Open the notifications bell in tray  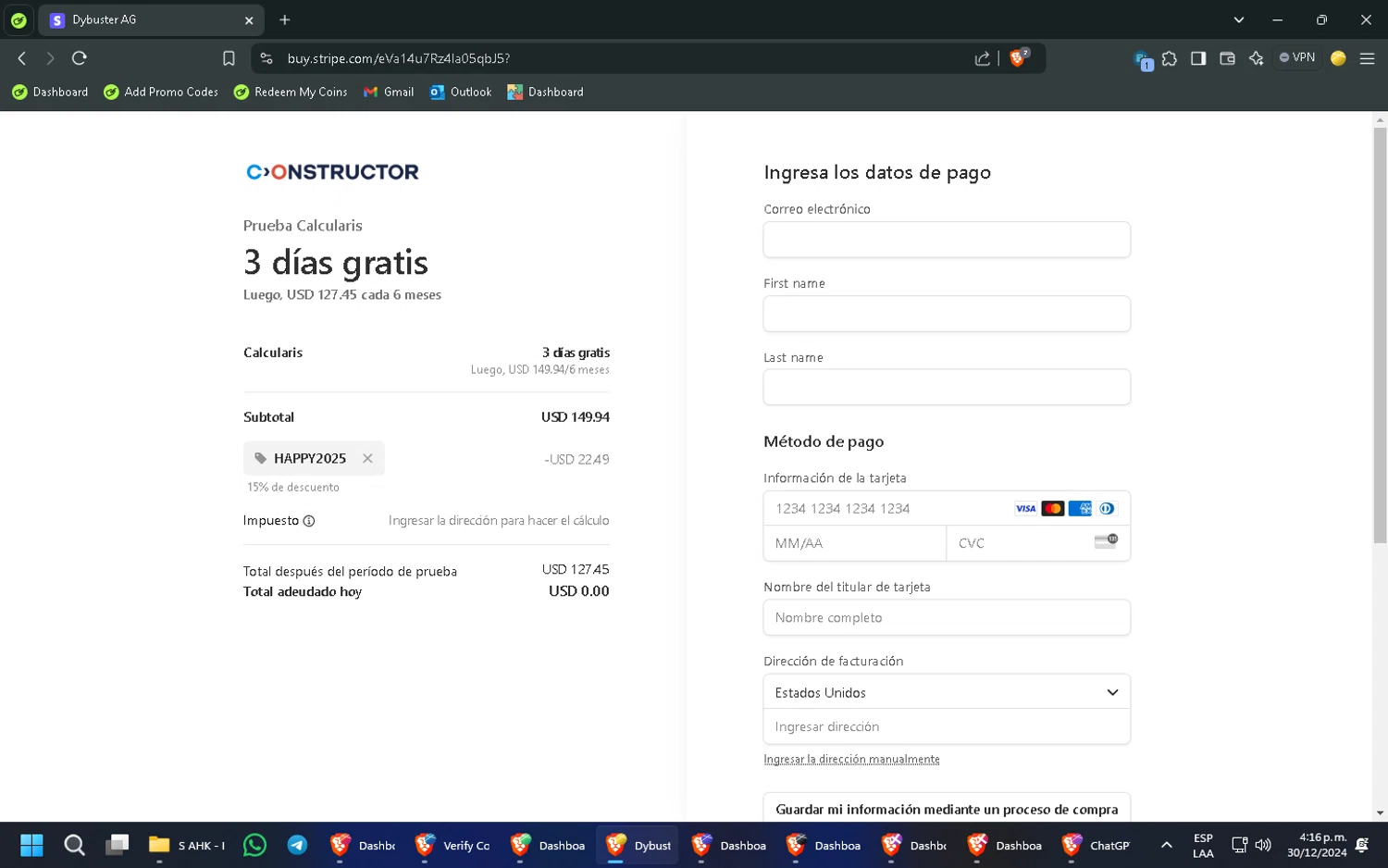1362,845
